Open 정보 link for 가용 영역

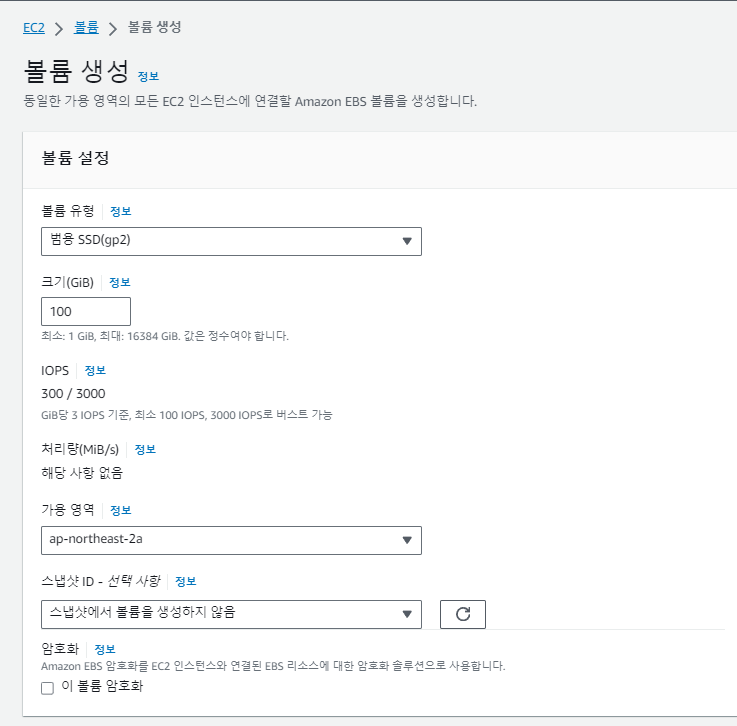(x=120, y=510)
